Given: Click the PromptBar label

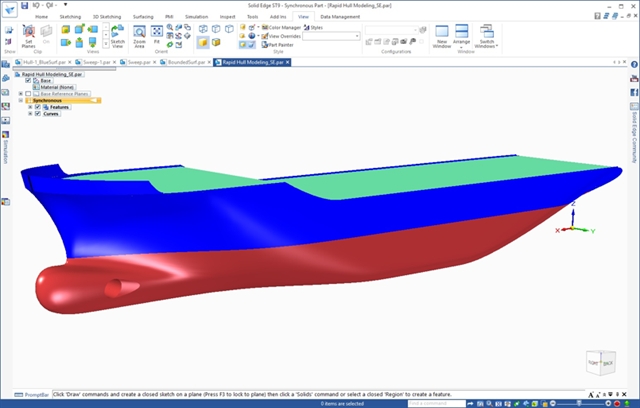Looking at the screenshot, I should point(36,395).
